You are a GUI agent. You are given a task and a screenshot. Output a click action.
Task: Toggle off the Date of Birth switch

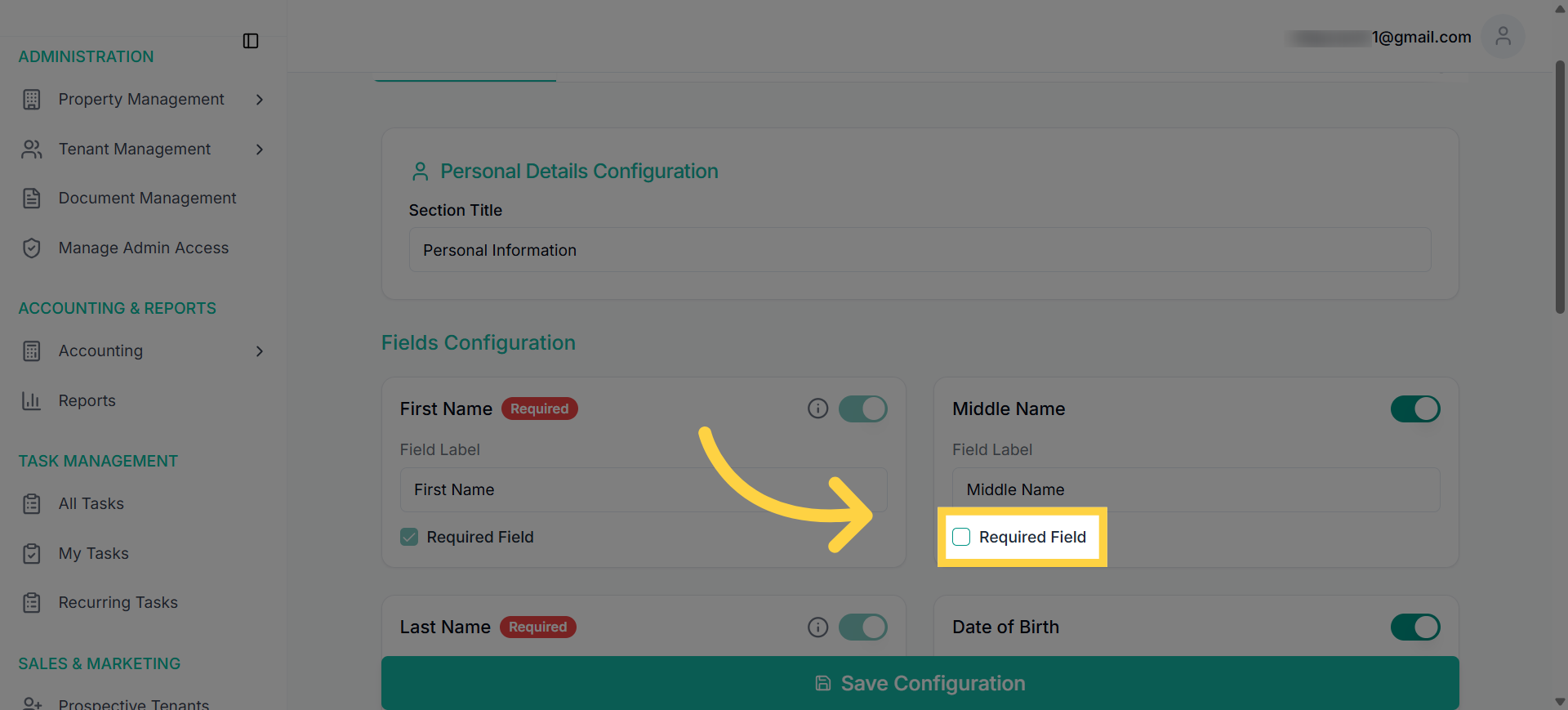(x=1415, y=627)
